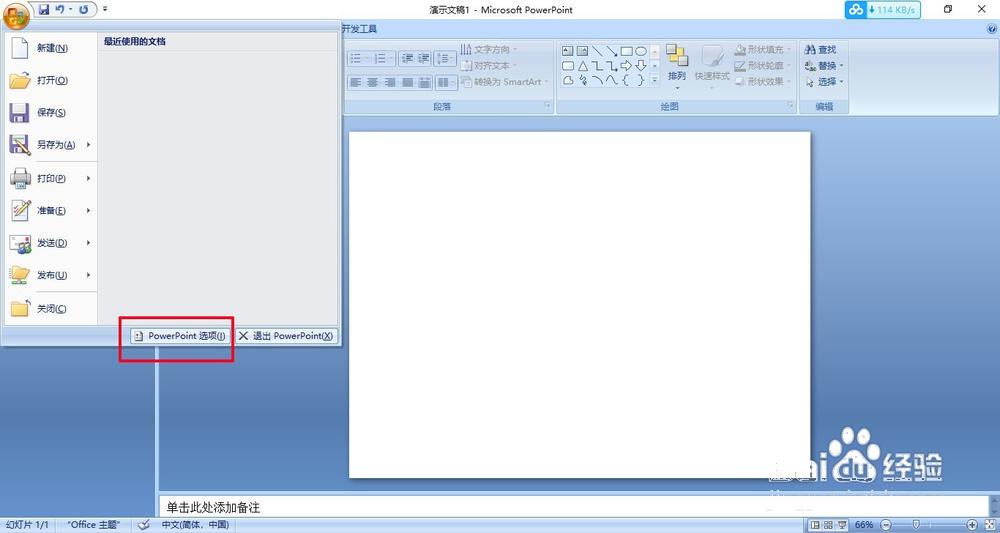Viewport: 1000px width, 533px height.
Task: Expand the 打印 submenu arrow
Action: coord(89,179)
